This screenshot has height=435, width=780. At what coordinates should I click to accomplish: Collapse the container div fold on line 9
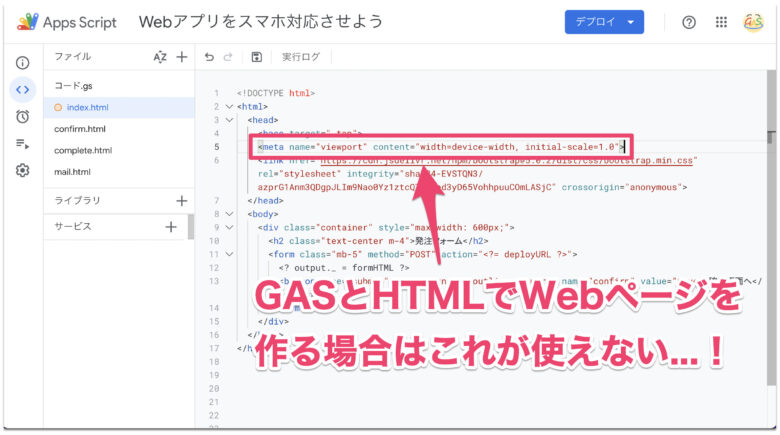pyautogui.click(x=229, y=227)
